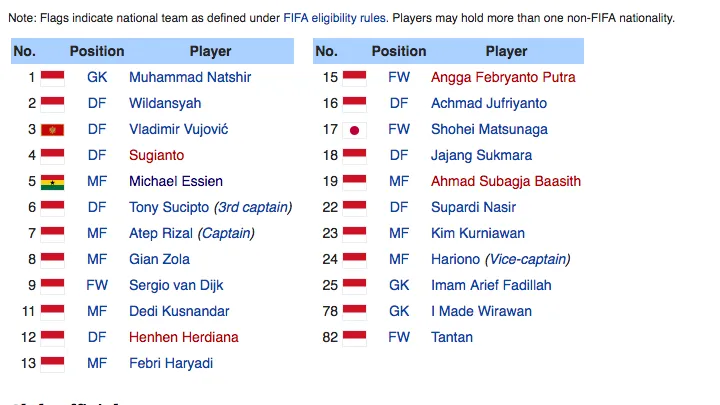
Task: Follow the Tony Sucipto player link
Action: (x=169, y=207)
